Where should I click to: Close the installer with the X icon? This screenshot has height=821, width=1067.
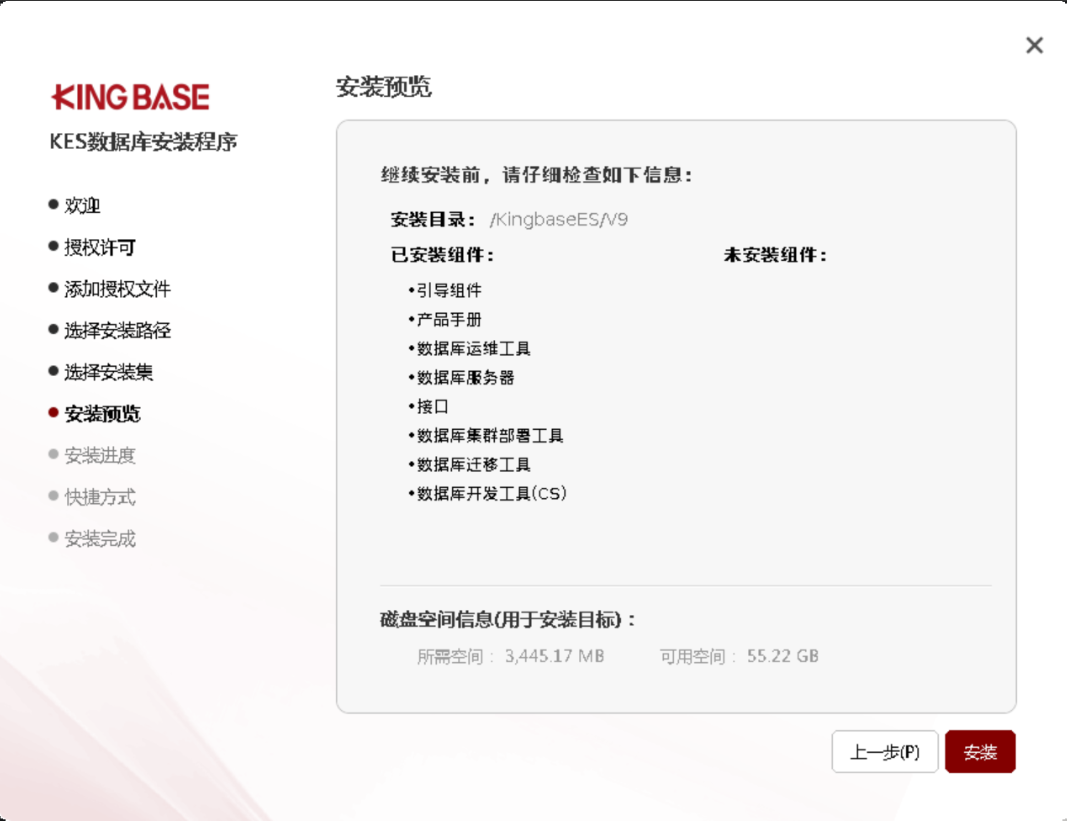1034,45
